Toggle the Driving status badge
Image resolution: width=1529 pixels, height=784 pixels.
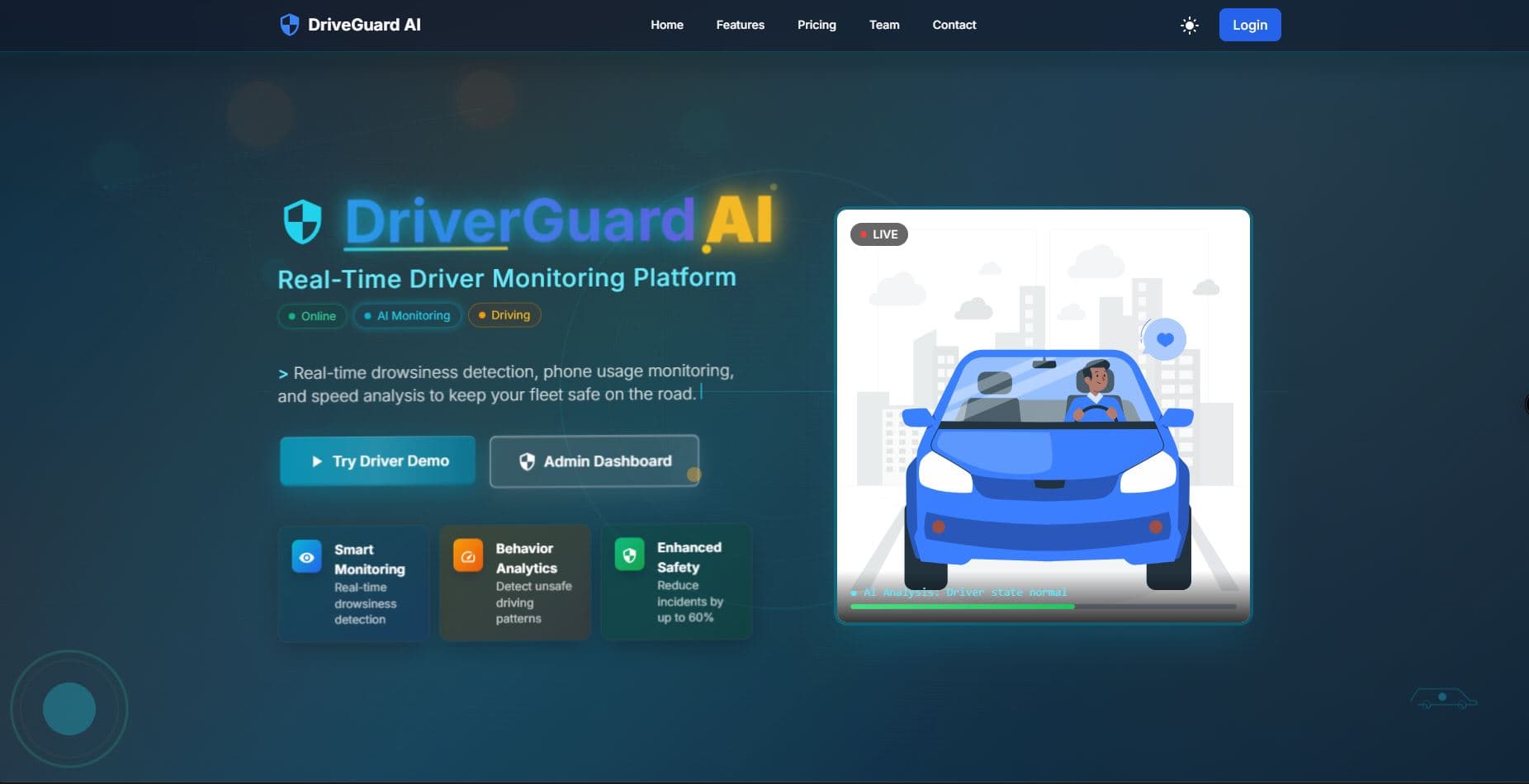click(x=504, y=314)
